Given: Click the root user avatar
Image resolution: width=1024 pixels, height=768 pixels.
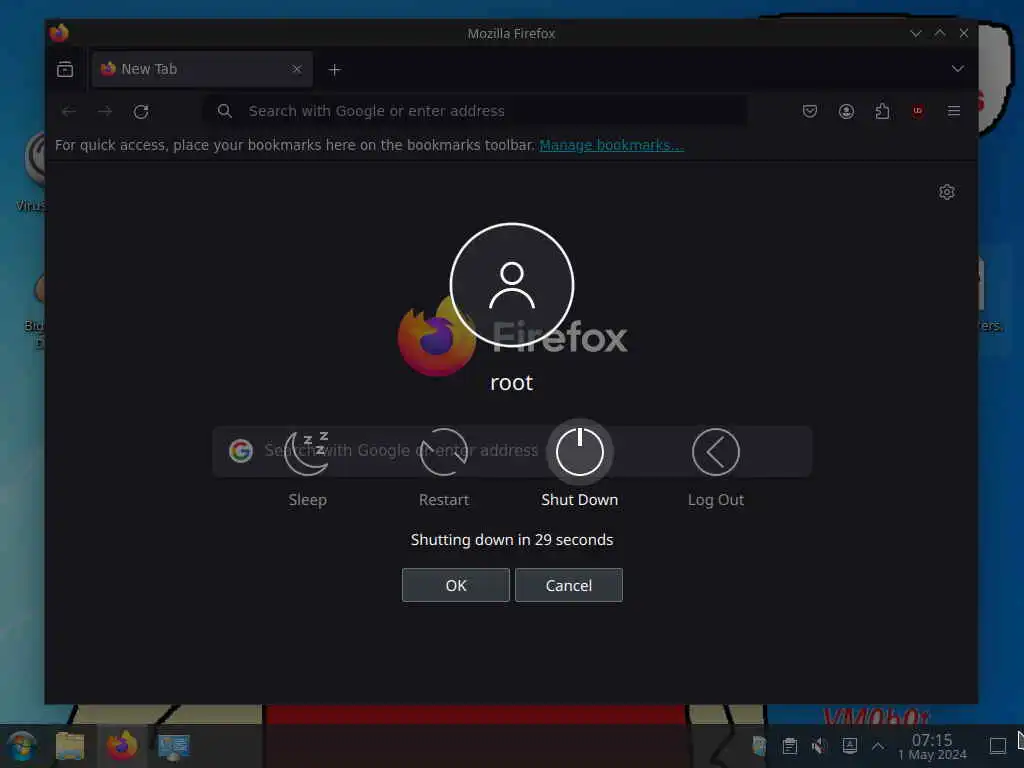Looking at the screenshot, I should pyautogui.click(x=512, y=285).
